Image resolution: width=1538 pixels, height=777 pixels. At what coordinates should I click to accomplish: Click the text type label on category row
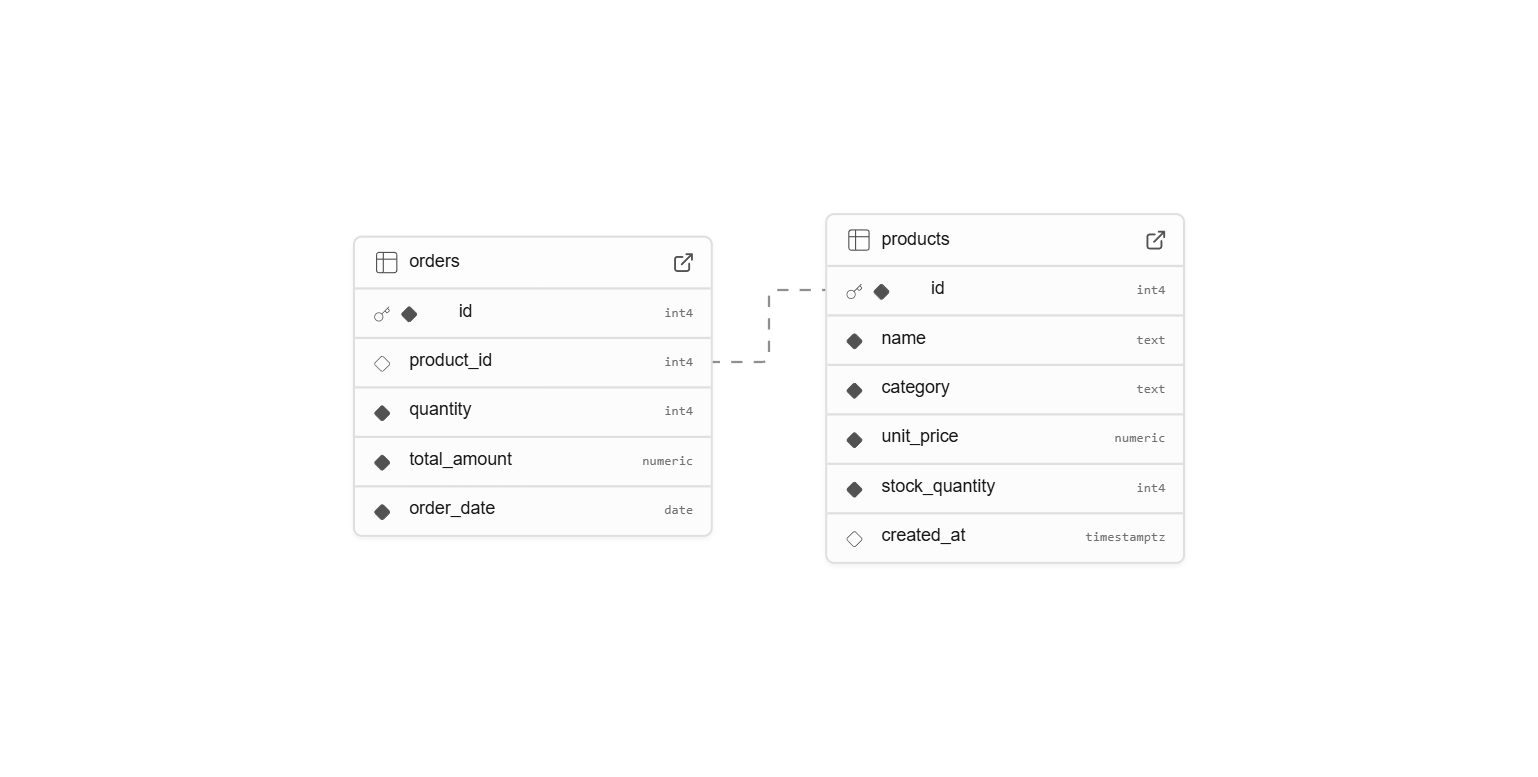1151,389
